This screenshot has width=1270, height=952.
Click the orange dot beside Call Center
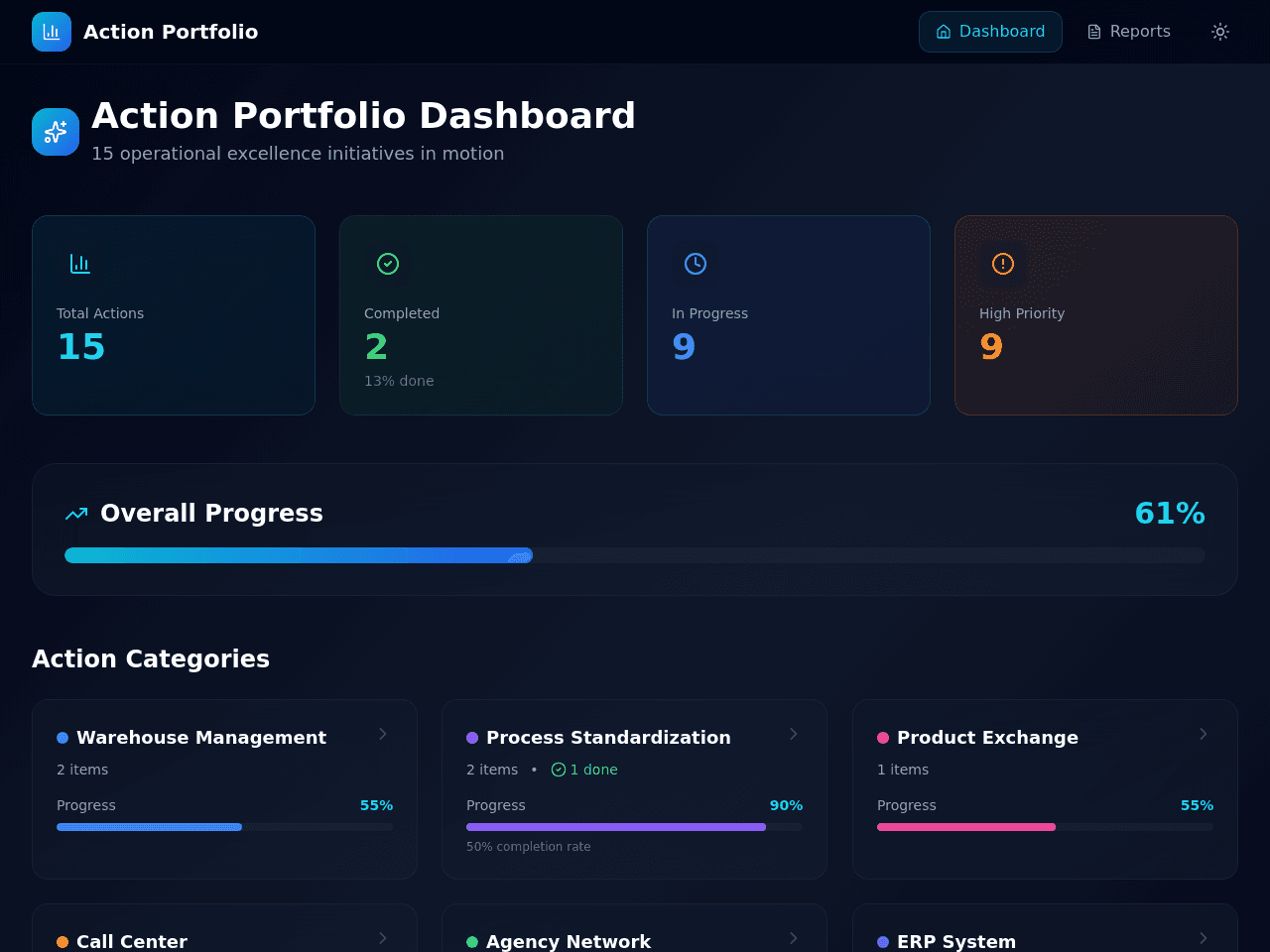[63, 942]
